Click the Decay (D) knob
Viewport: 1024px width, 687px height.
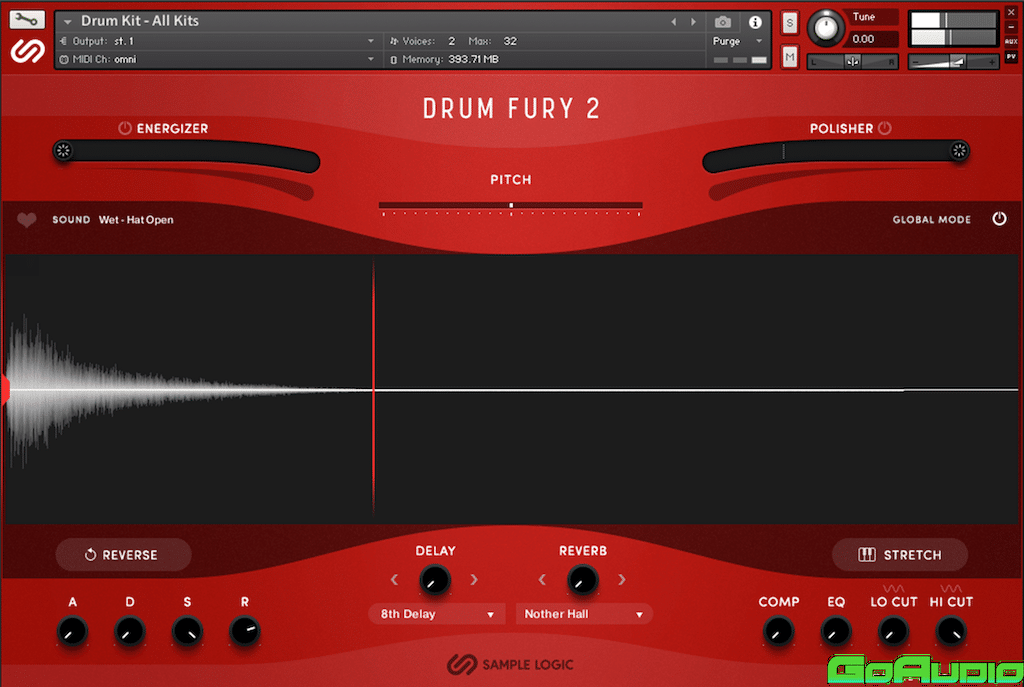click(x=129, y=631)
